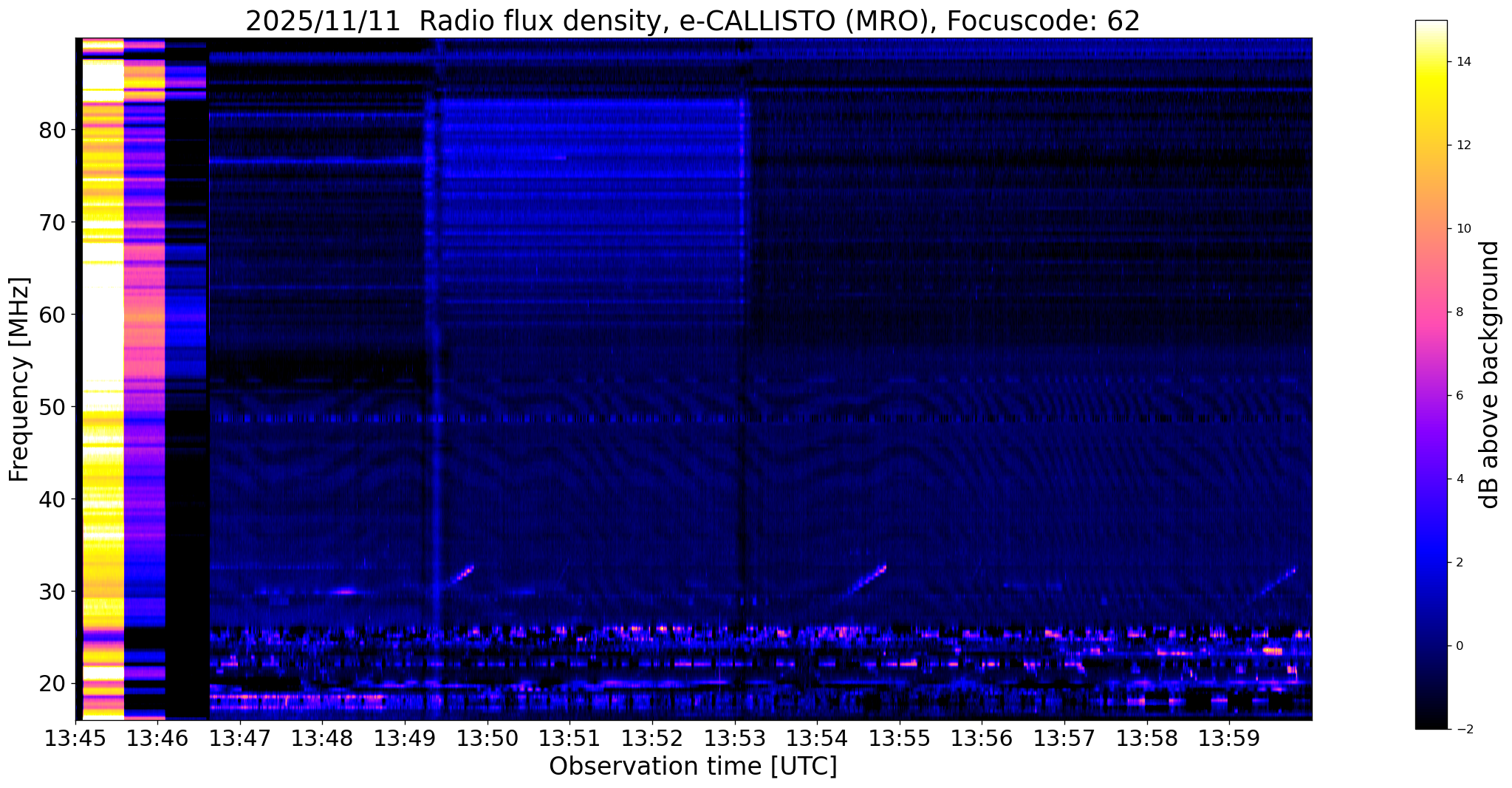Click the 13:54 time tick label
This screenshot has width=1512, height=788.
[817, 738]
